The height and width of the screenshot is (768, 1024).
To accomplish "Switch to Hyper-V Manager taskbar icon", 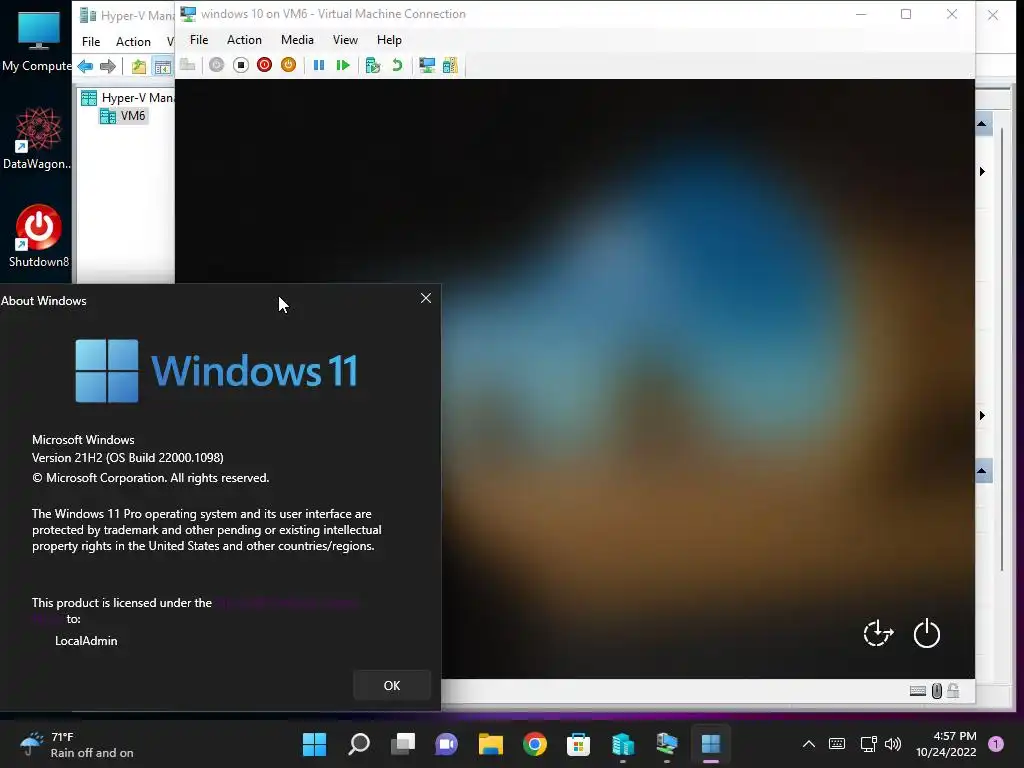I will coord(622,744).
